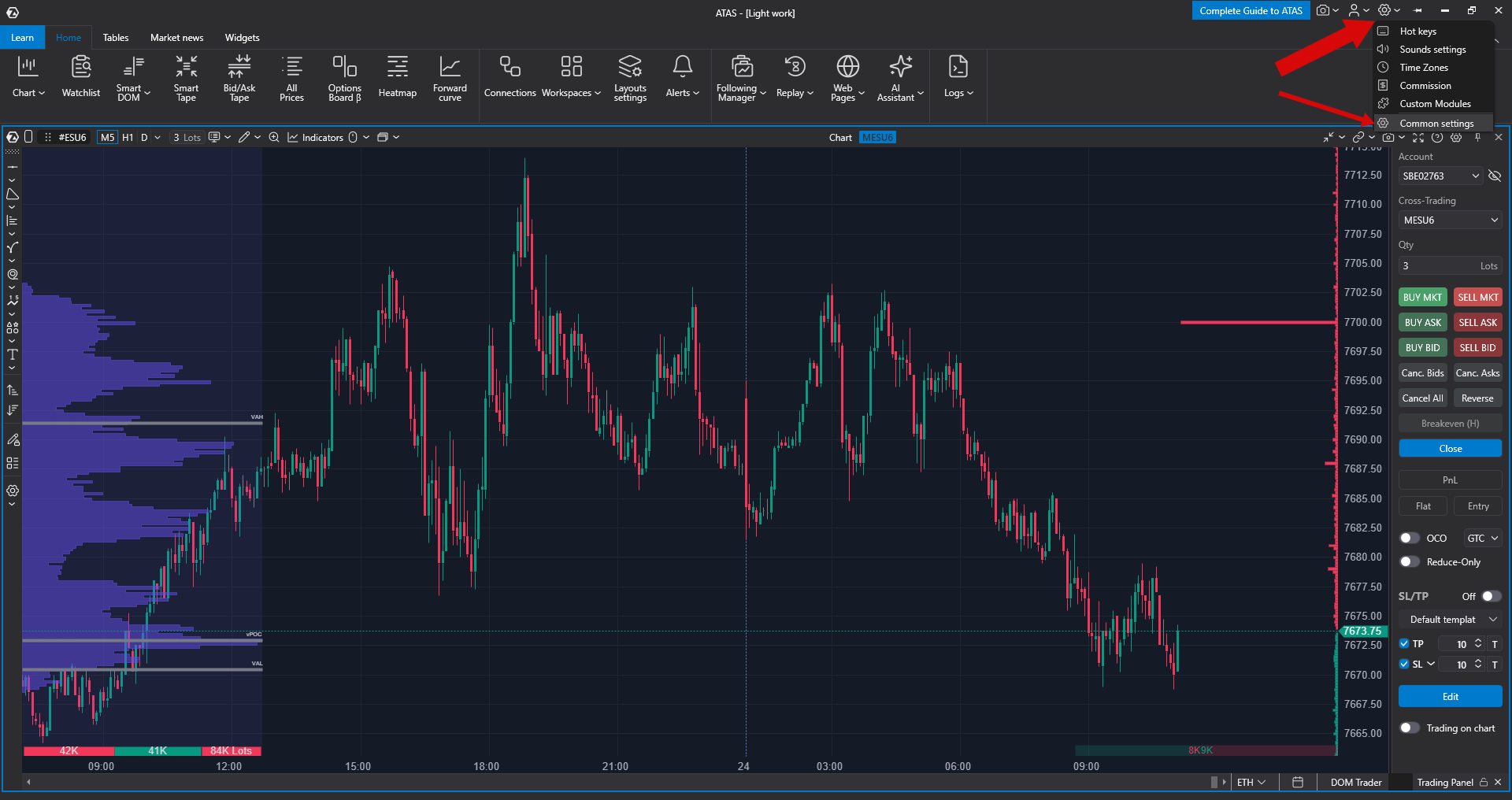Screen dimensions: 1512x800
Task: Enable Trading on chart toggle
Action: 1410,728
